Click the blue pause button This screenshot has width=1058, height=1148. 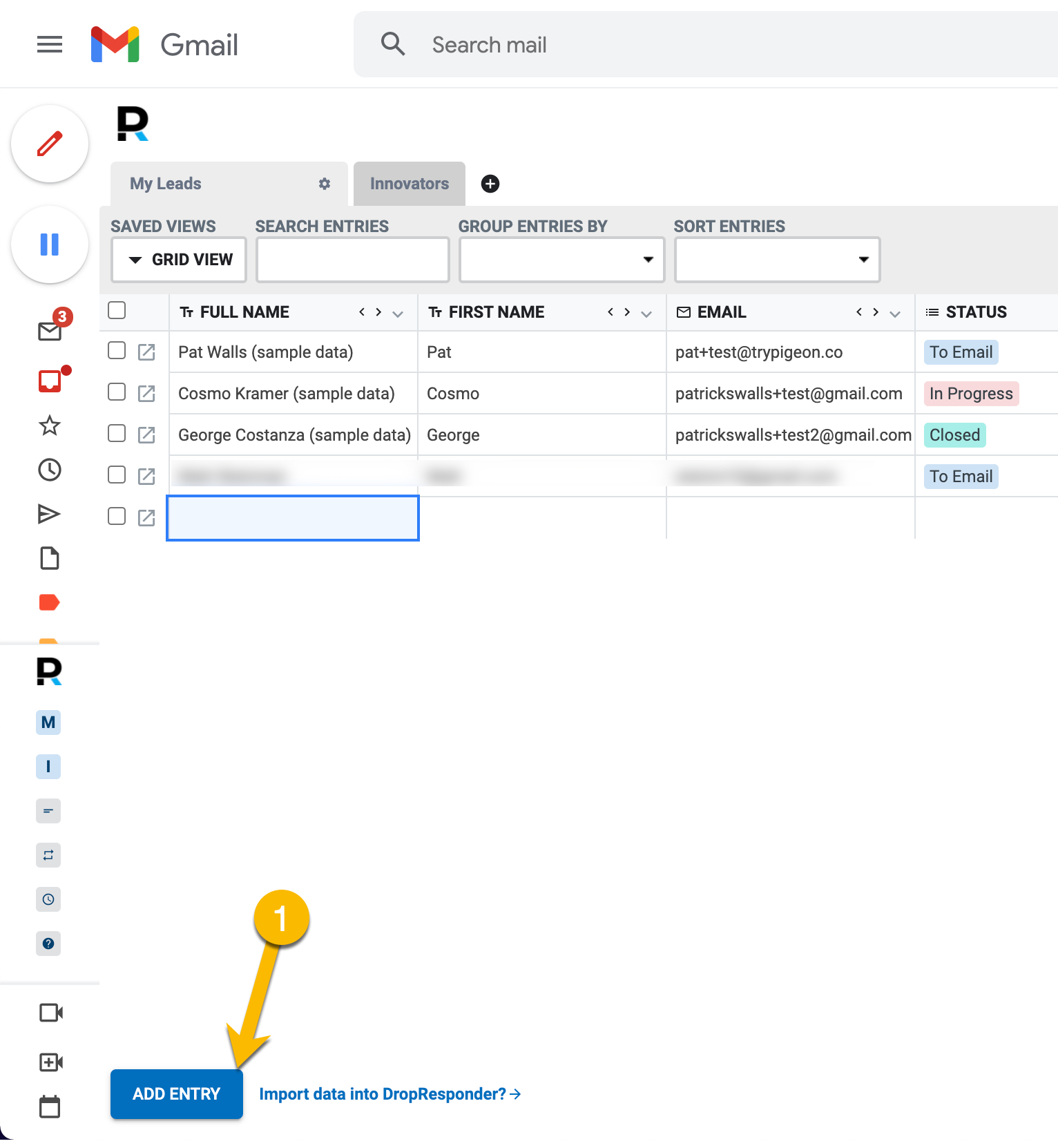pyautogui.click(x=50, y=245)
